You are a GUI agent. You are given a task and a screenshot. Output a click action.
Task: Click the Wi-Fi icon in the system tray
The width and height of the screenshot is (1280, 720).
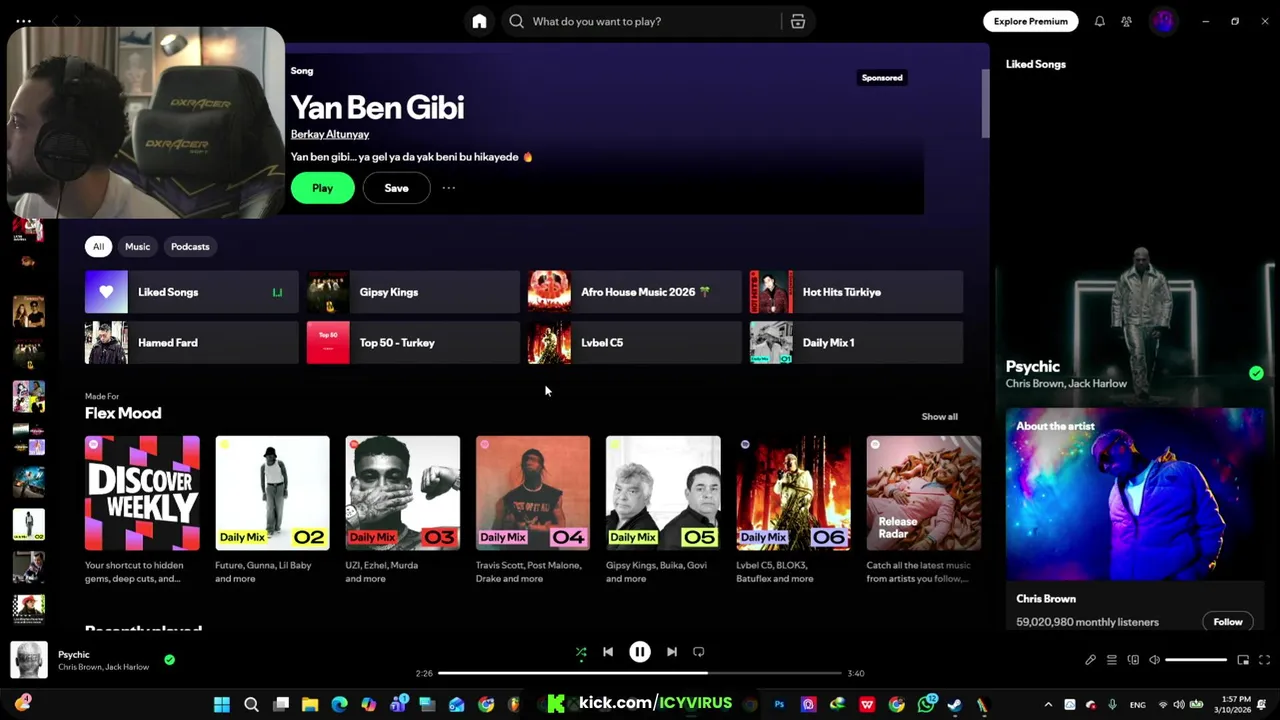click(1163, 705)
